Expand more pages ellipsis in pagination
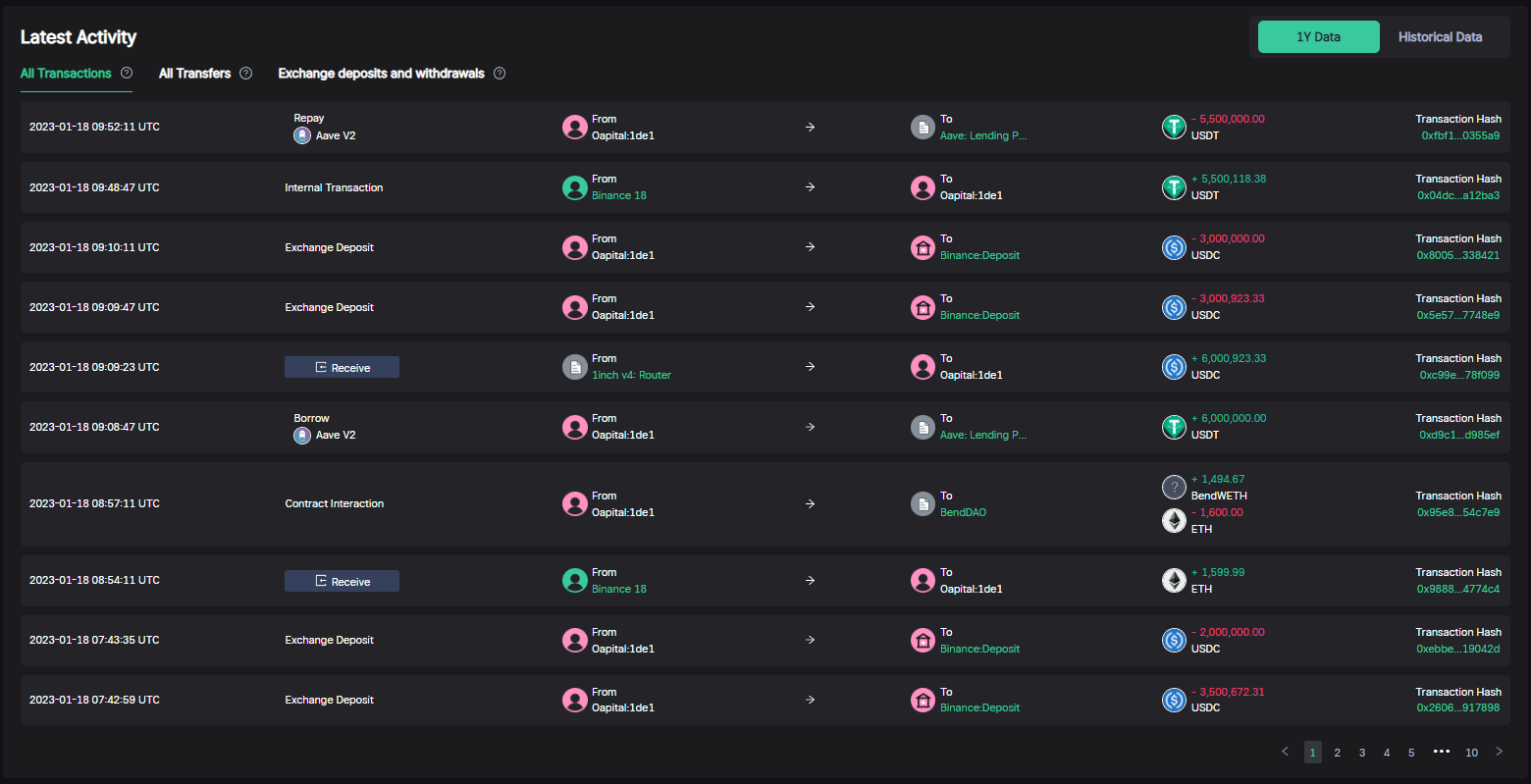The image size is (1531, 784). pyautogui.click(x=1441, y=752)
